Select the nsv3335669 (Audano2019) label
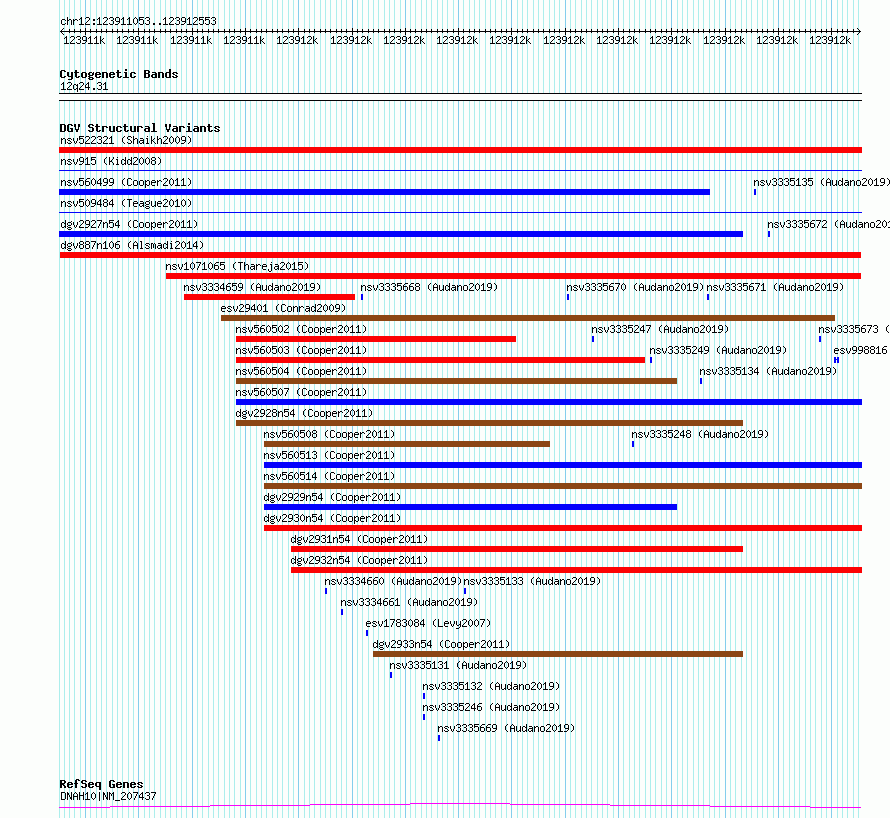This screenshot has width=890, height=818. (506, 728)
